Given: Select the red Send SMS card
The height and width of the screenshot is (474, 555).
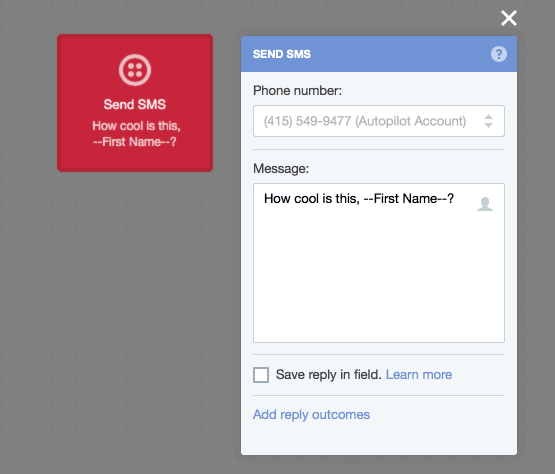Looking at the screenshot, I should click(x=135, y=103).
